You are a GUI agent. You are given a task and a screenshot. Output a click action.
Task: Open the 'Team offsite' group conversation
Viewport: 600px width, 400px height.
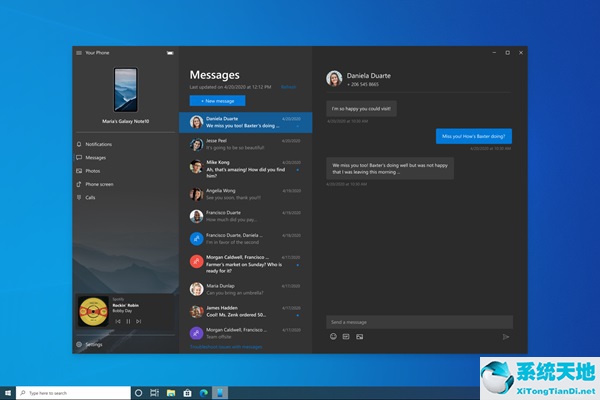246,333
